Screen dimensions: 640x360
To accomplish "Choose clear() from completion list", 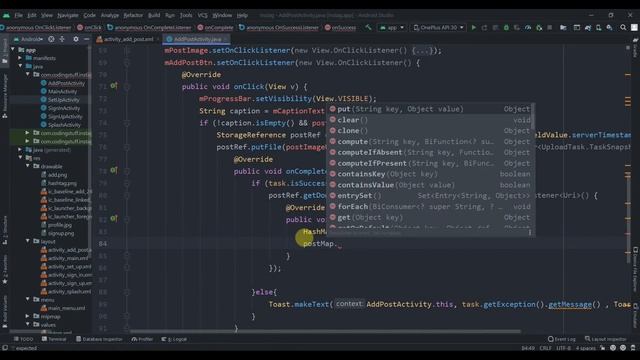I will (430, 120).
